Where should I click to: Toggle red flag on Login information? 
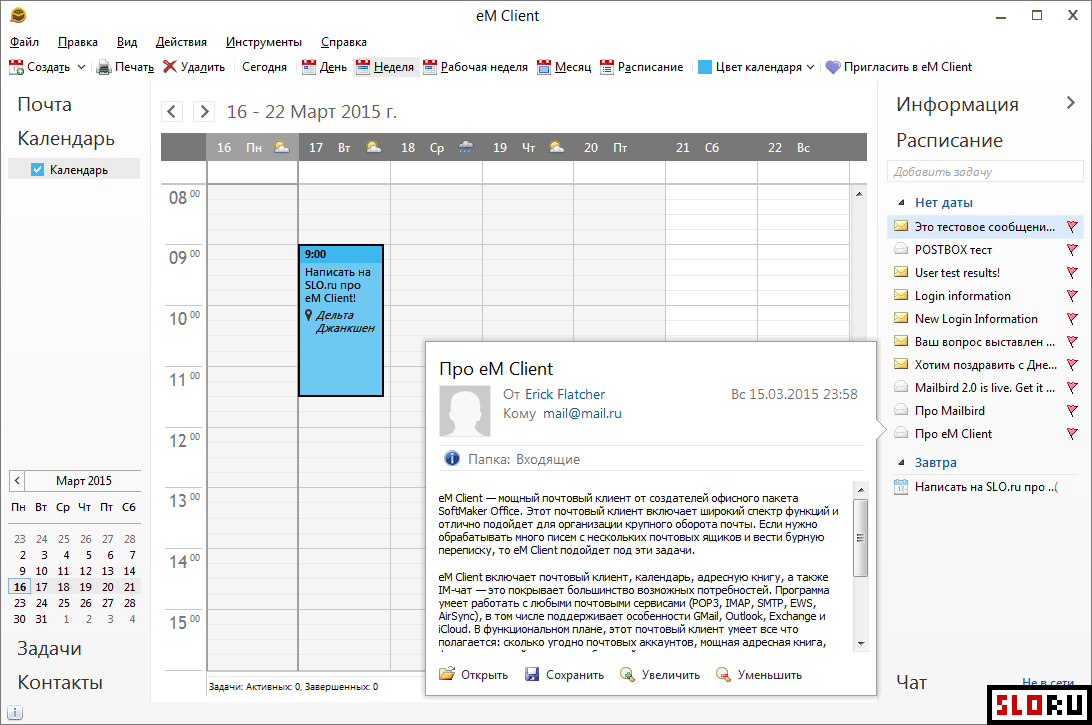click(1072, 295)
